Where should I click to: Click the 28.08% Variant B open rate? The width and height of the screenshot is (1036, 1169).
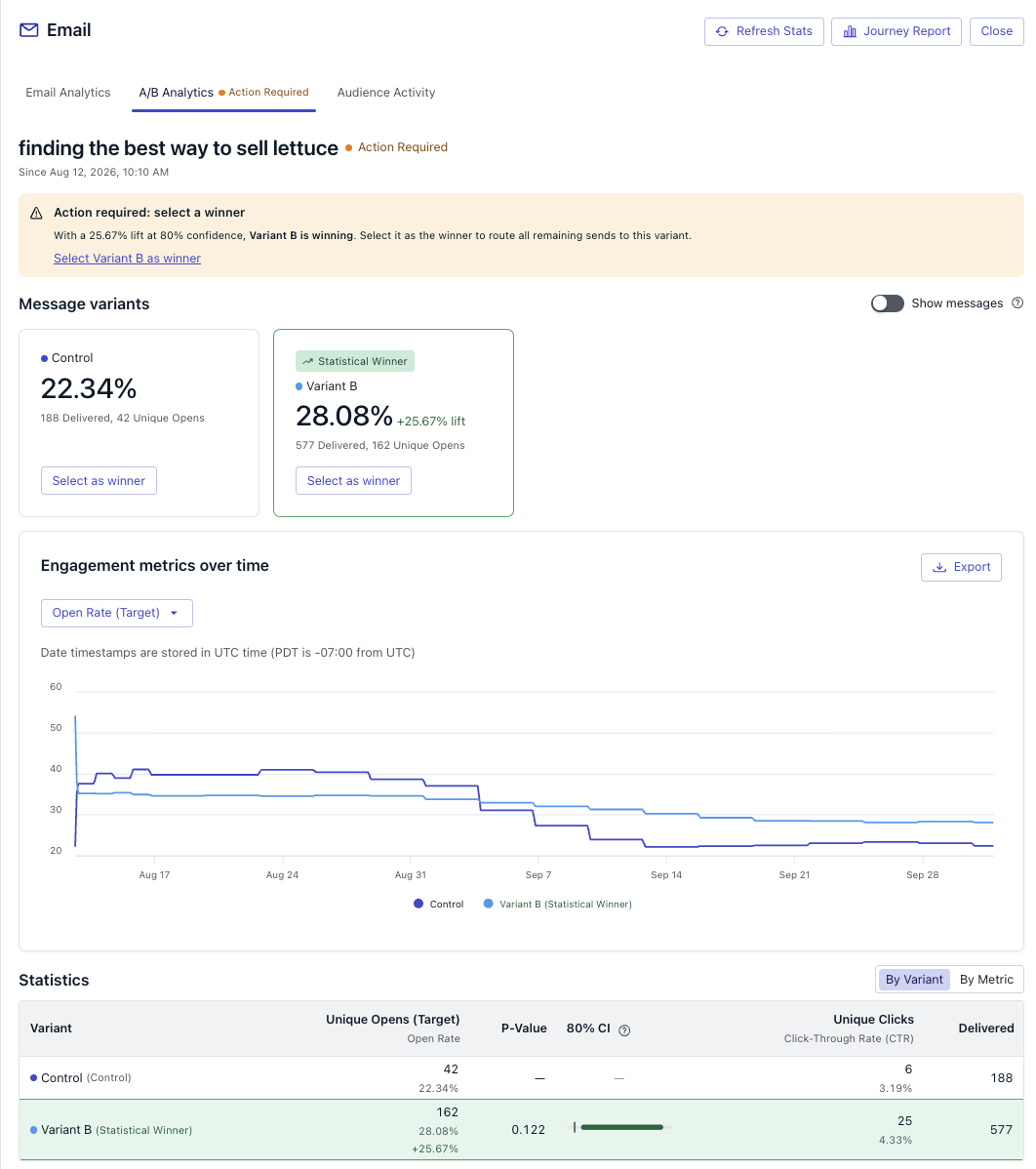coord(344,416)
